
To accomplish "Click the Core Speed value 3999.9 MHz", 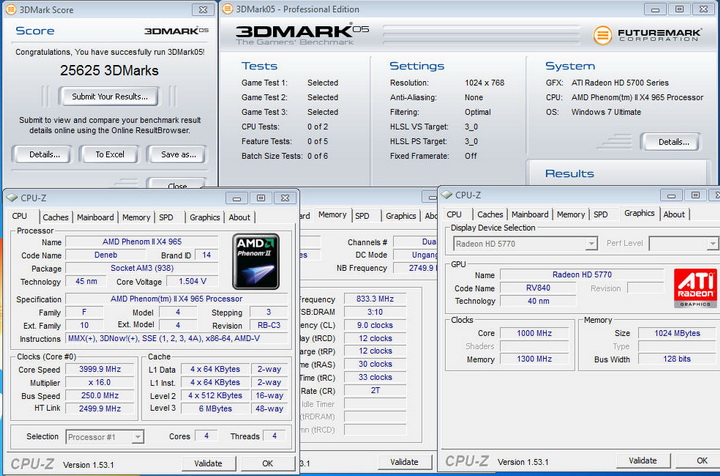I will tap(100, 369).
